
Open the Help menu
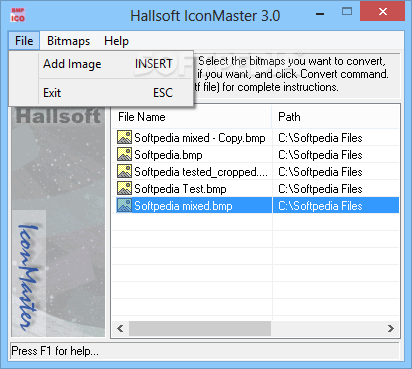(x=116, y=41)
